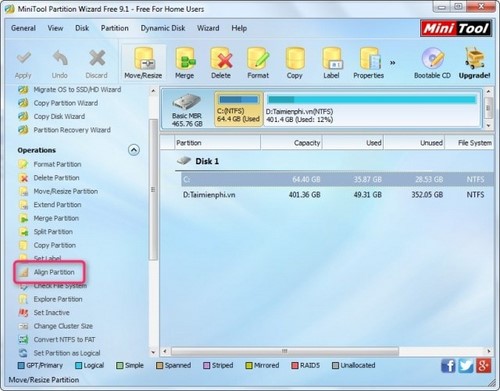Select D:Taimienphi.vn block in disk map
Screen dimensions: 500x391
tap(372, 109)
